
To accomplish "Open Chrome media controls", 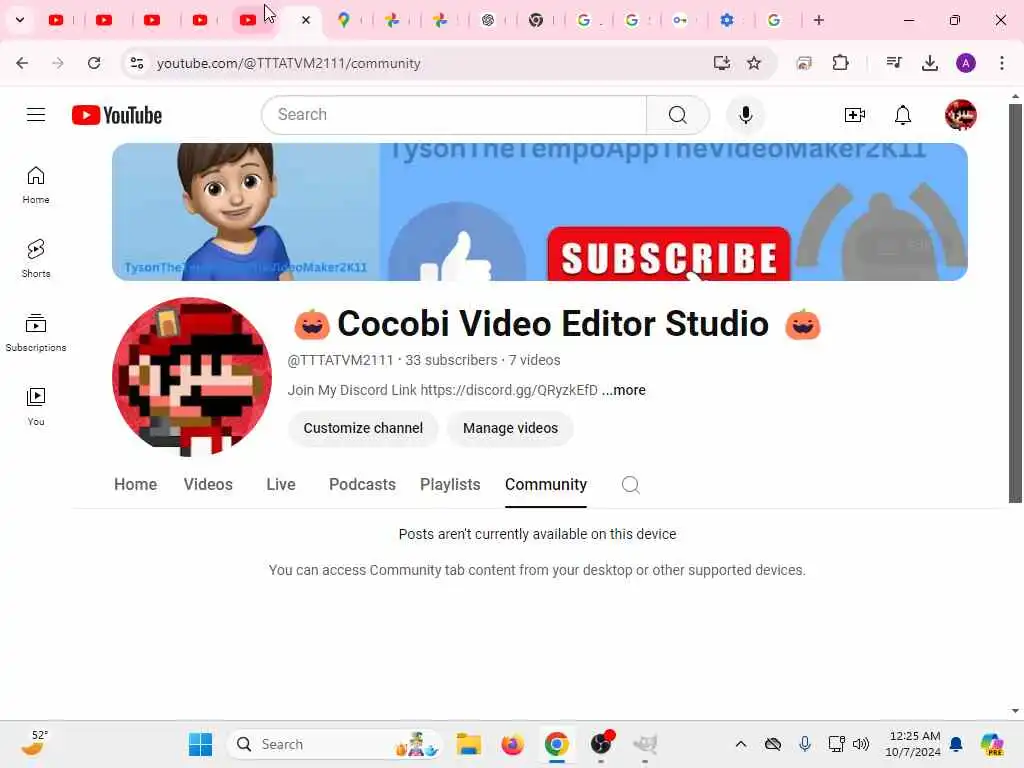I will pyautogui.click(x=893, y=63).
